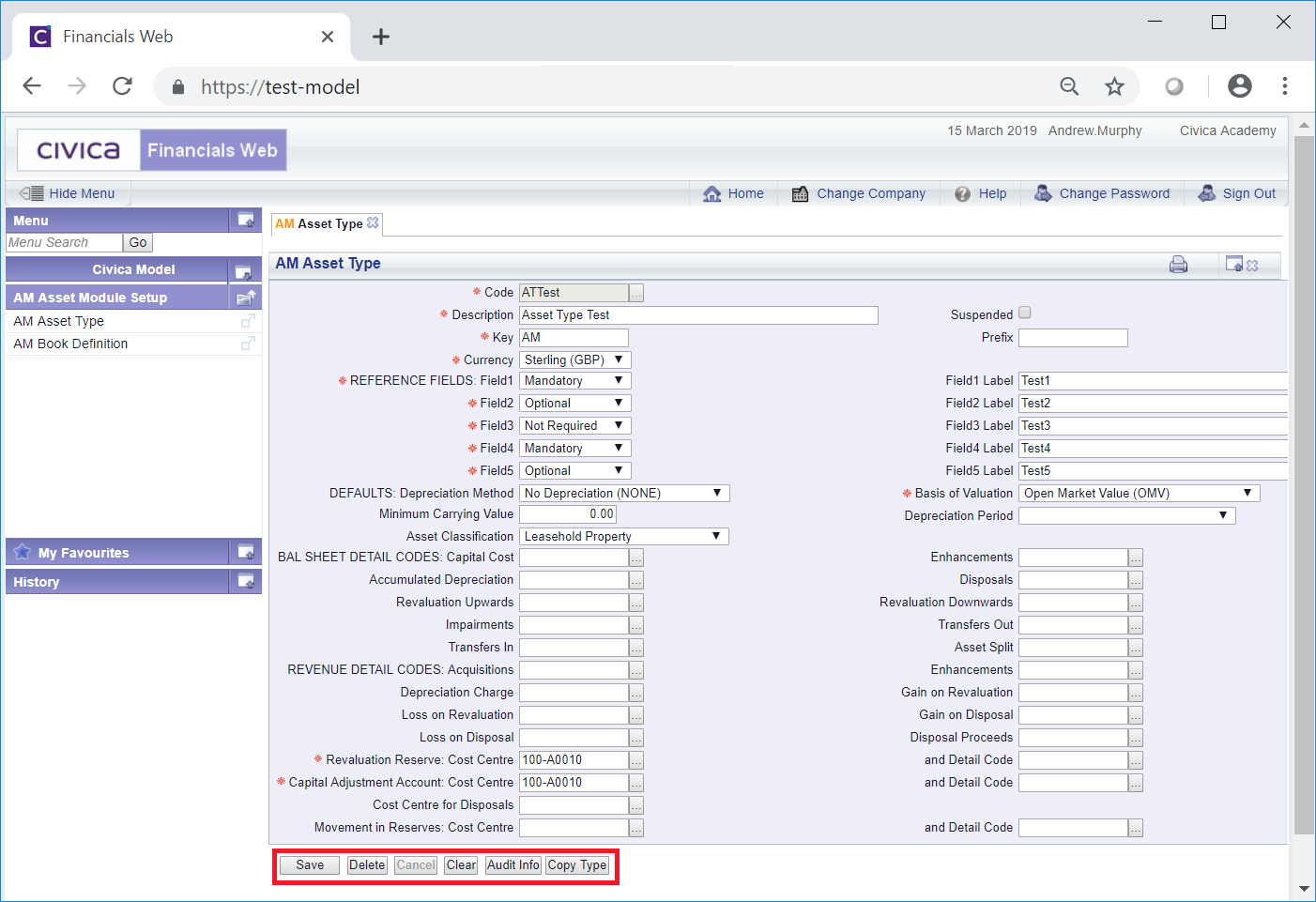Open AM Asset Type in new window icon
Screen dimensions: 1316x902
(x=248, y=321)
